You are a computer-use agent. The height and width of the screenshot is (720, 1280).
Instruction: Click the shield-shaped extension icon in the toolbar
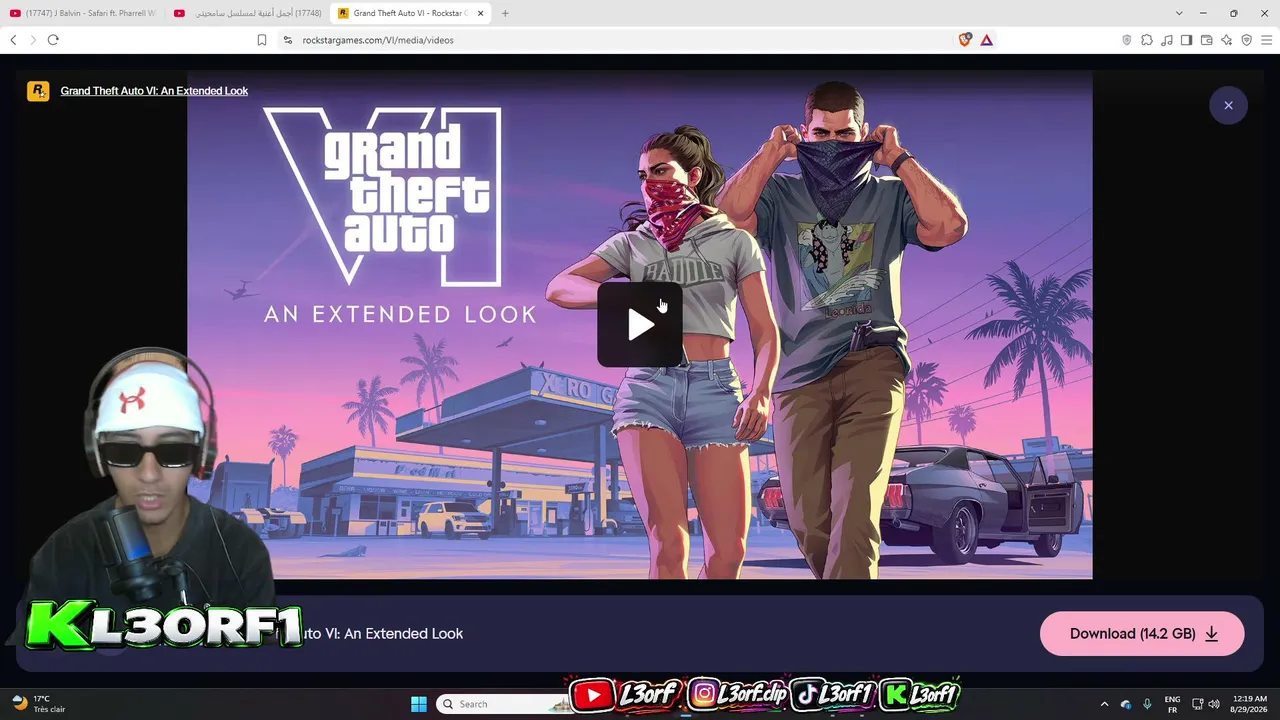pyautogui.click(x=1127, y=40)
